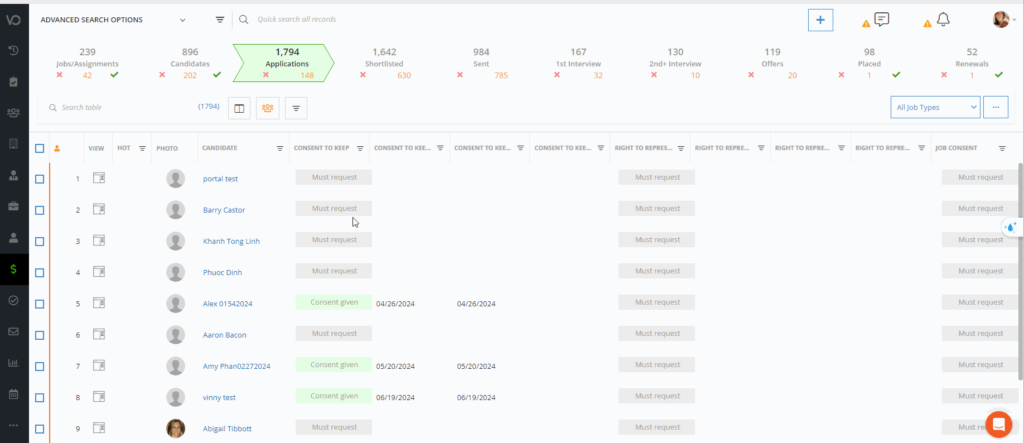Viewport: 1024px width, 443px height.
Task: Open the chat messages icon
Action: click(881, 20)
